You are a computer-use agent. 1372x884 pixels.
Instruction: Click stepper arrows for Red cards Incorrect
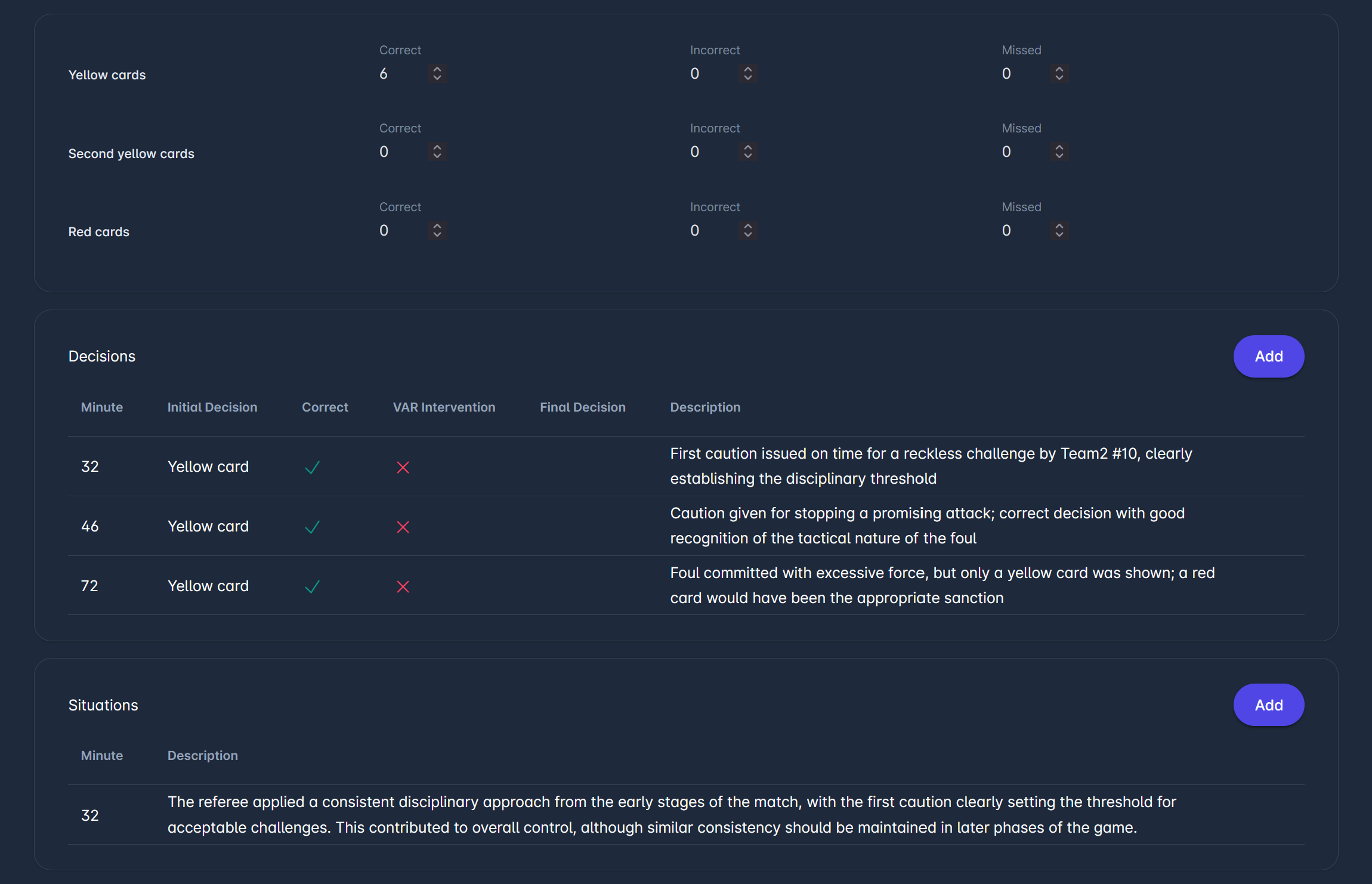748,230
